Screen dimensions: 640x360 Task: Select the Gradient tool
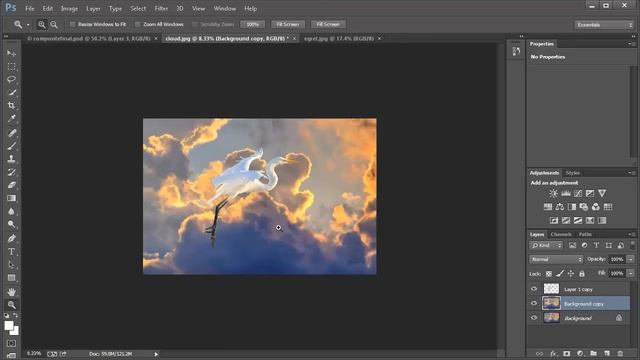[x=11, y=198]
